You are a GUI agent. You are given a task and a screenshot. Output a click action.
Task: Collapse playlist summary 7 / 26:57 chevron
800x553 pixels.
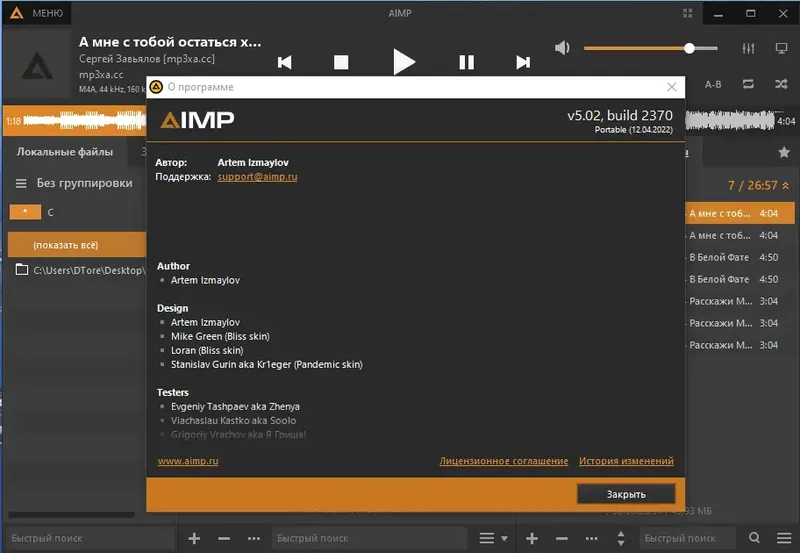(x=786, y=186)
